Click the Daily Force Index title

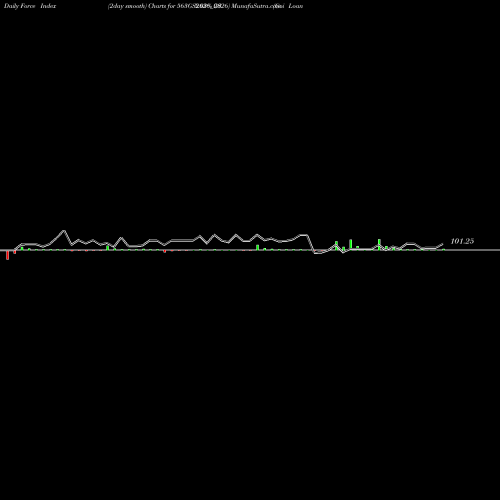click(30, 6)
